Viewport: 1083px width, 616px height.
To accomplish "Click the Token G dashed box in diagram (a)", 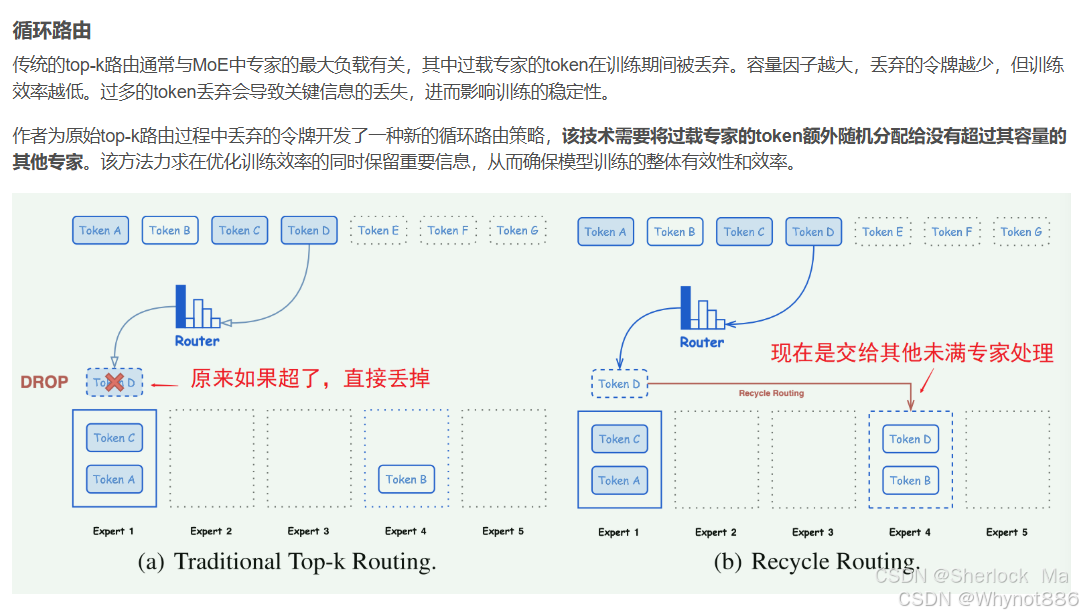I will [517, 230].
